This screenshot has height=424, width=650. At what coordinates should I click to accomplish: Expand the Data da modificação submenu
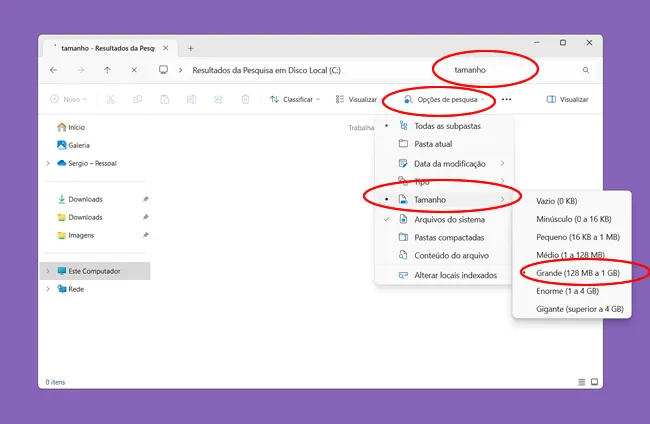click(x=450, y=163)
